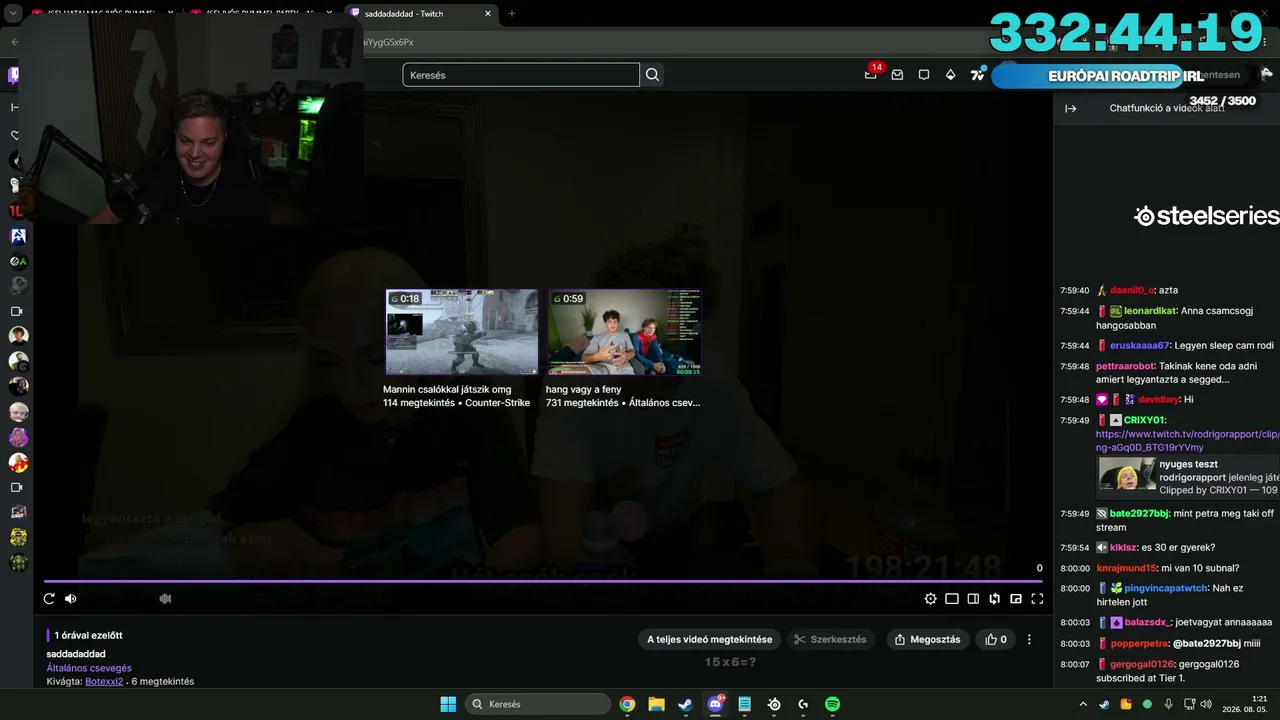Open the 'nyuges teszt' clip preview card
1280x720 pixels.
(1188, 477)
